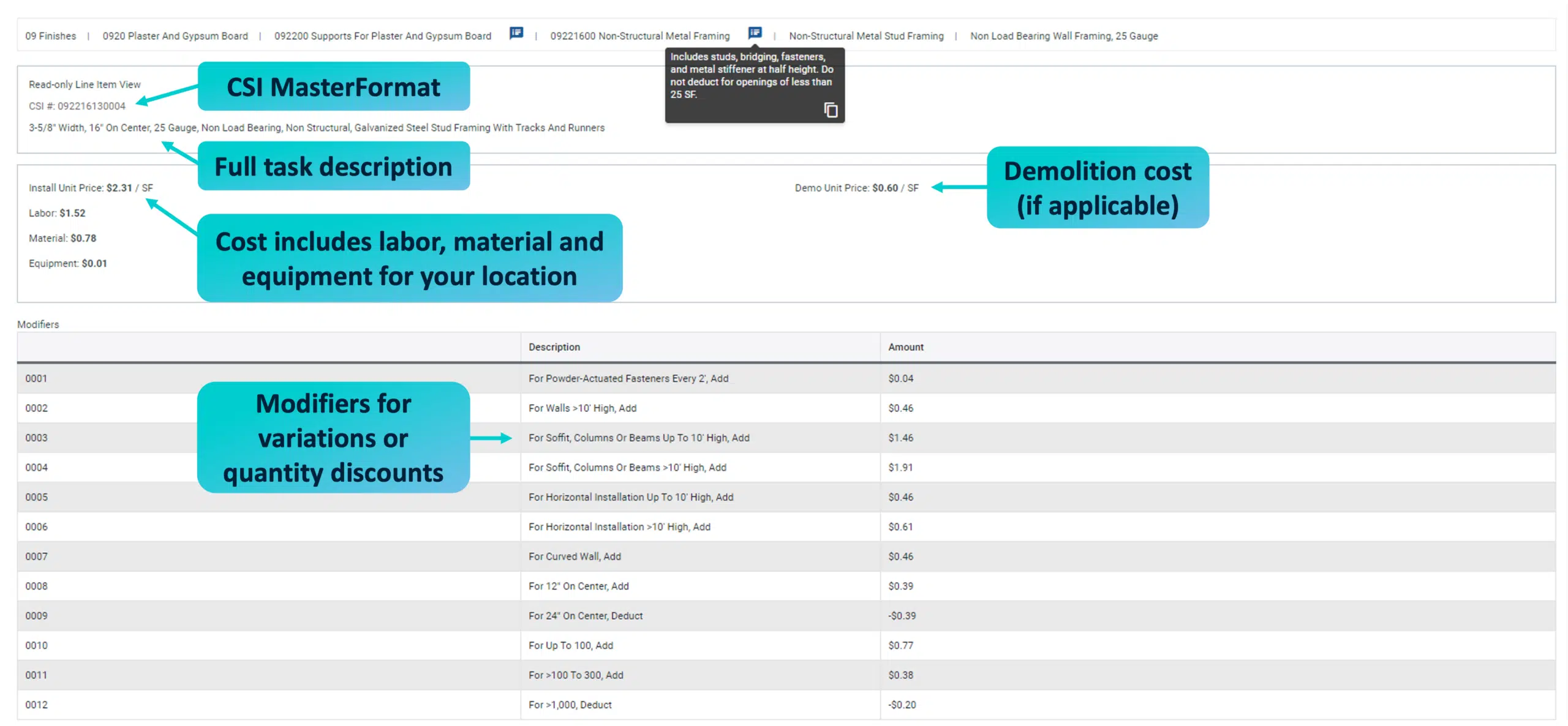
Task: Click the $0.04 amount
Action: click(x=900, y=378)
